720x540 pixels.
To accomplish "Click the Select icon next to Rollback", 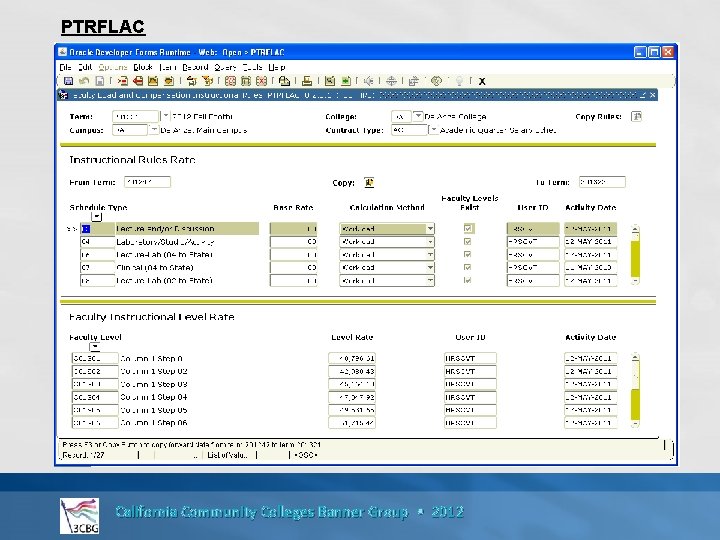I will (99, 81).
